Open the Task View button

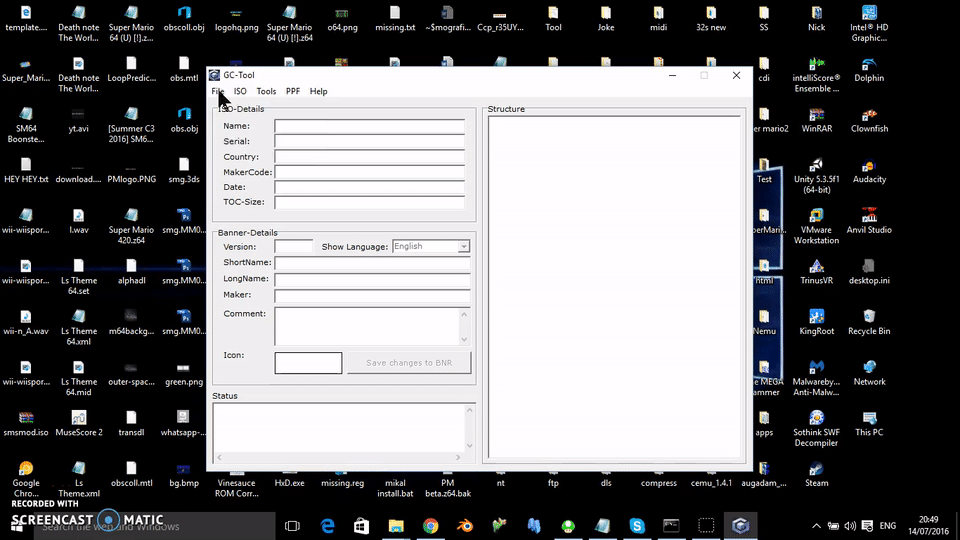pyautogui.click(x=292, y=526)
